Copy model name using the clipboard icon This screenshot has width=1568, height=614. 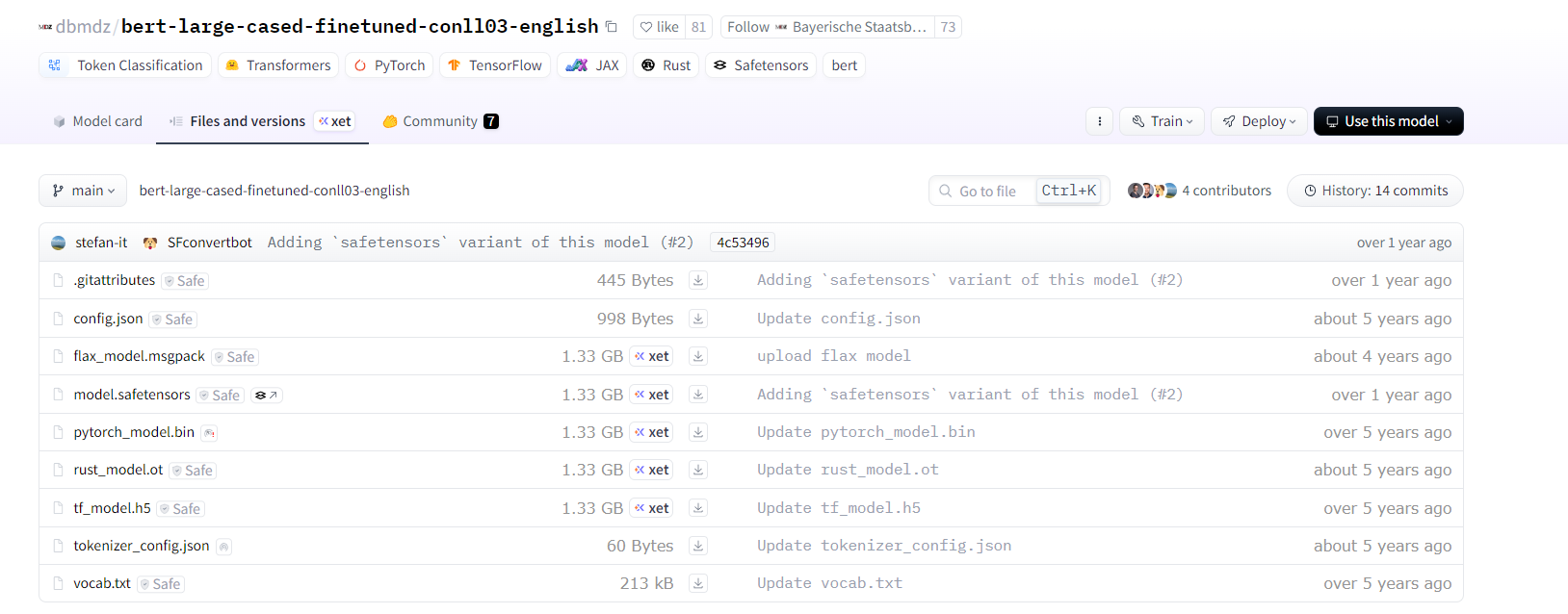click(x=611, y=27)
